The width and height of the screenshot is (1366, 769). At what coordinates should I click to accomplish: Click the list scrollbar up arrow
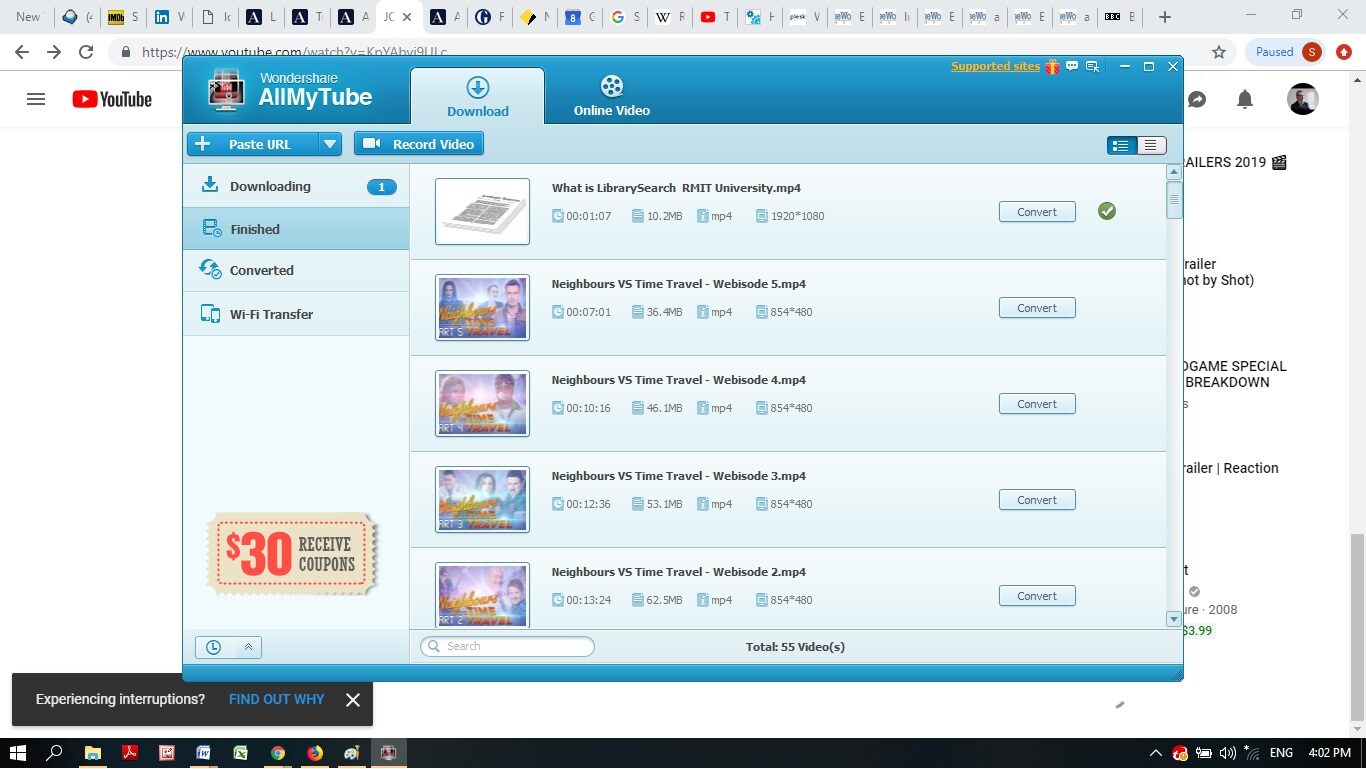1174,172
